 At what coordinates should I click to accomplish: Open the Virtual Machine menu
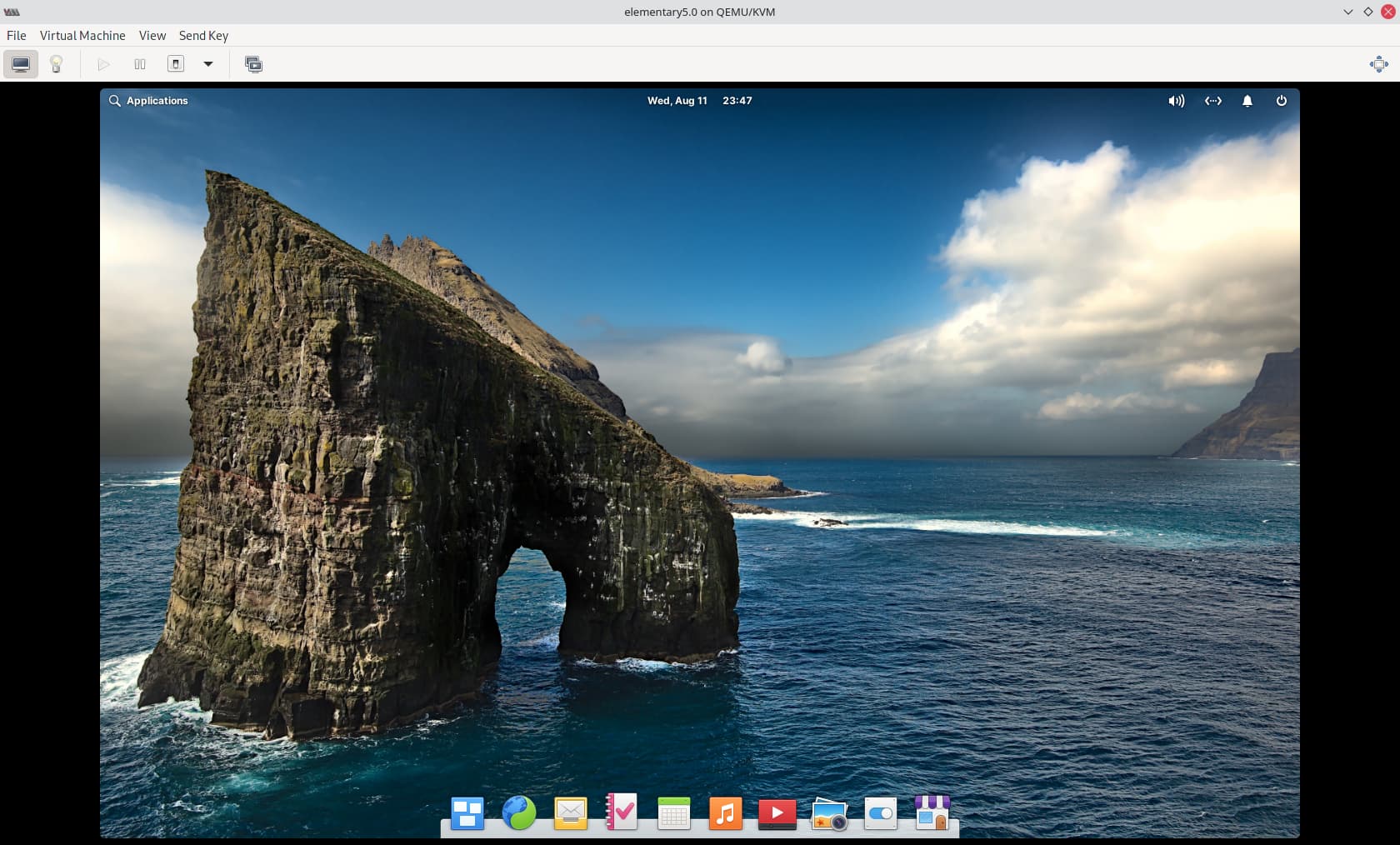pos(82,36)
